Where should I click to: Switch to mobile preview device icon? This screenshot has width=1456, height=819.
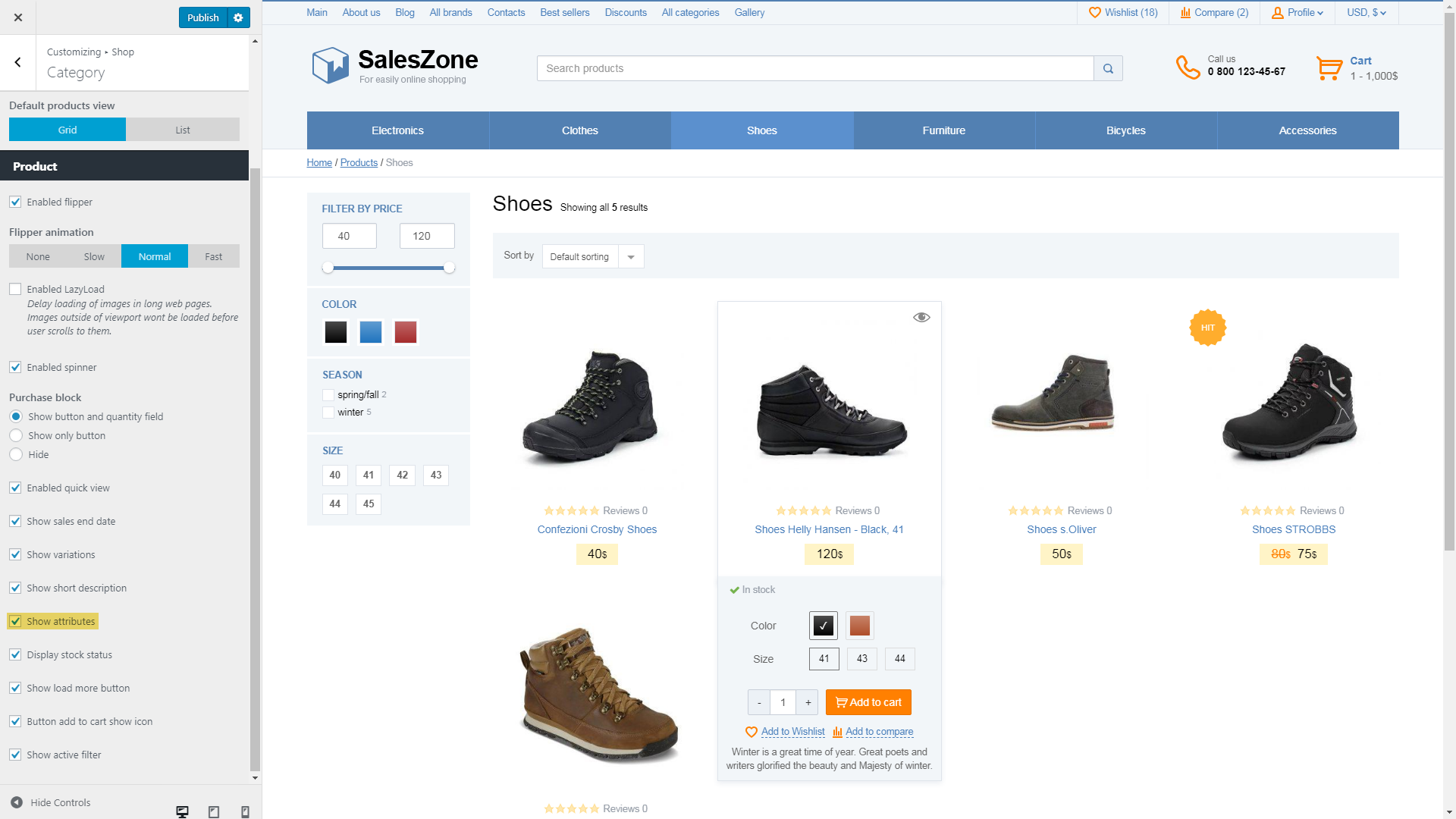(x=245, y=811)
